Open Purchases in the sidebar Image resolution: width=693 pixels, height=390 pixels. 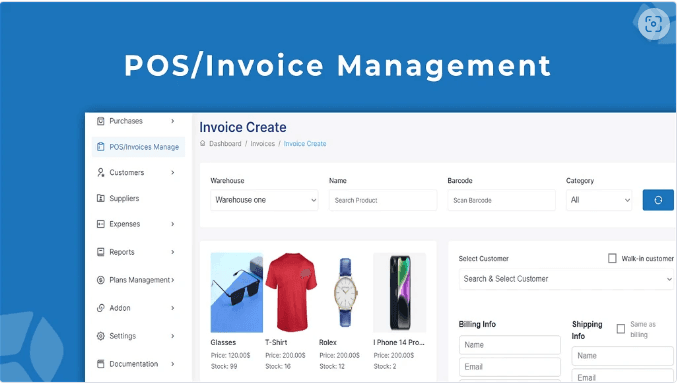(x=126, y=121)
